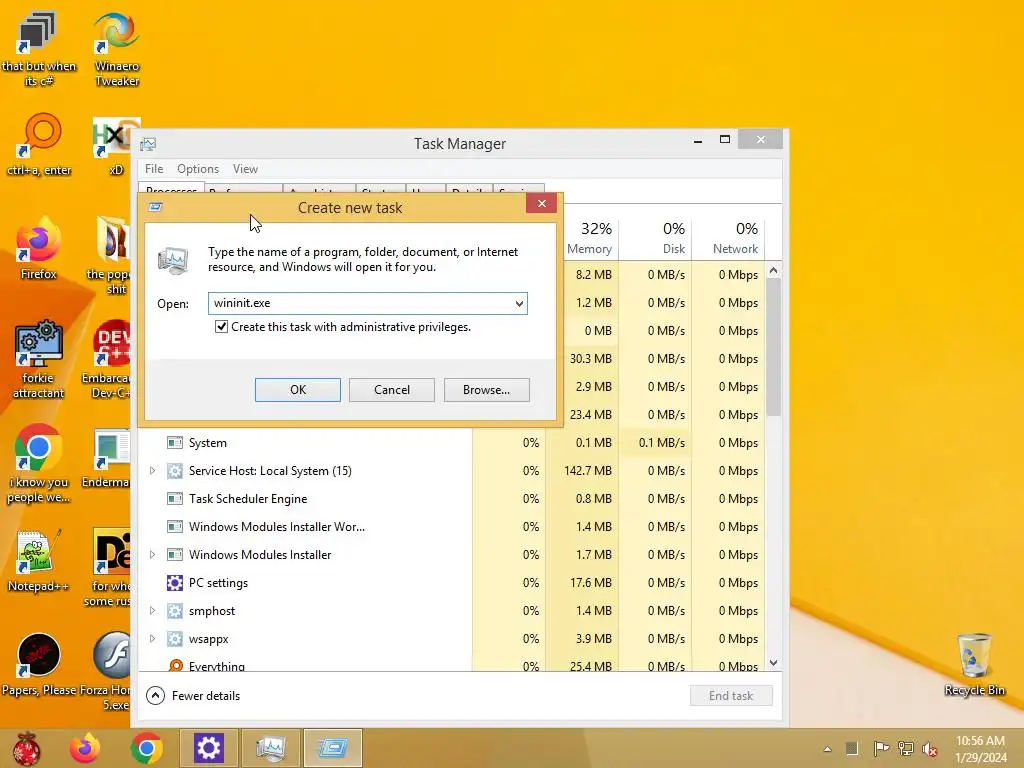Select the PC settings process row

(452, 583)
